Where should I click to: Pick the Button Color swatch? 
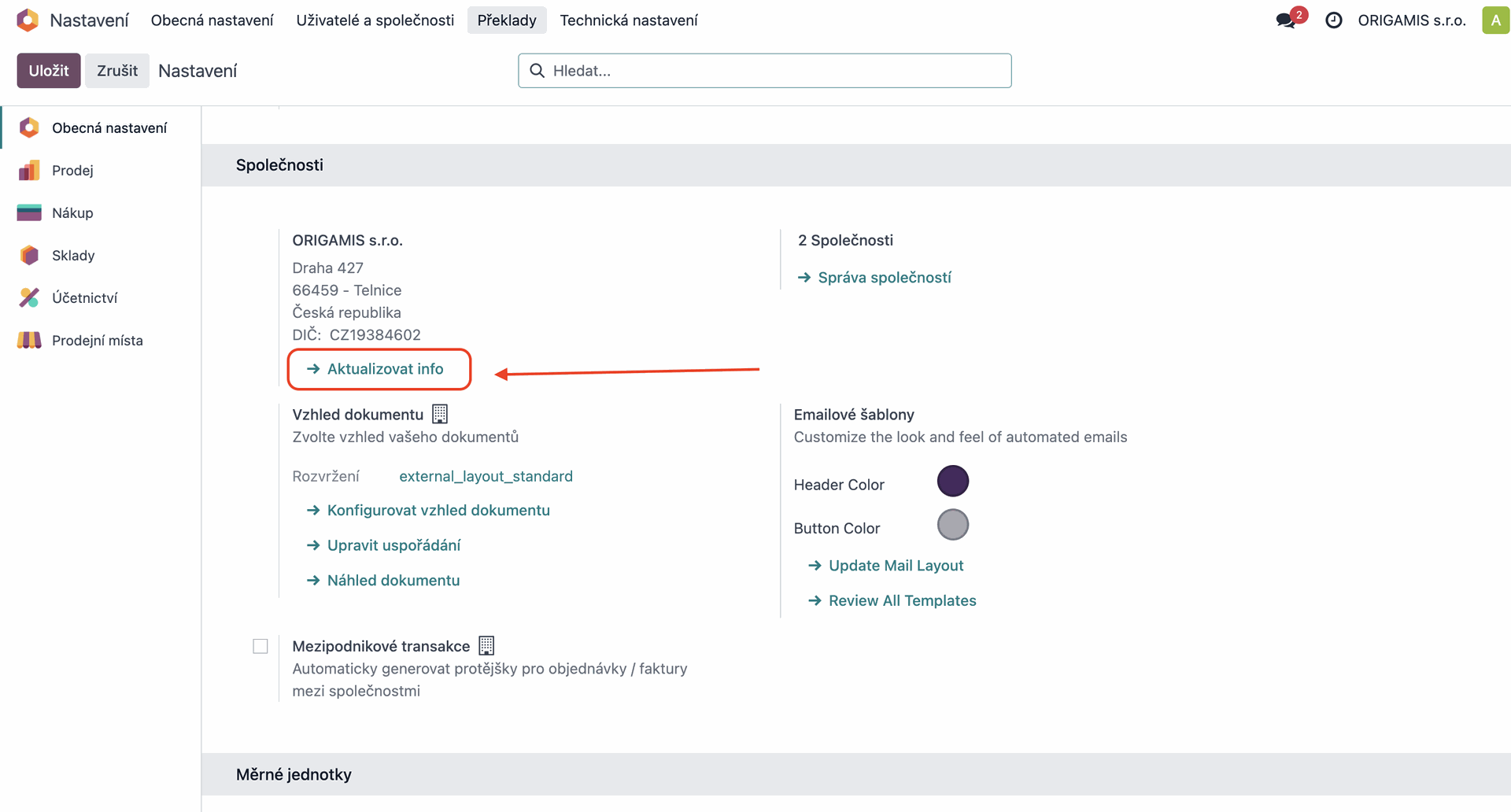coord(952,525)
